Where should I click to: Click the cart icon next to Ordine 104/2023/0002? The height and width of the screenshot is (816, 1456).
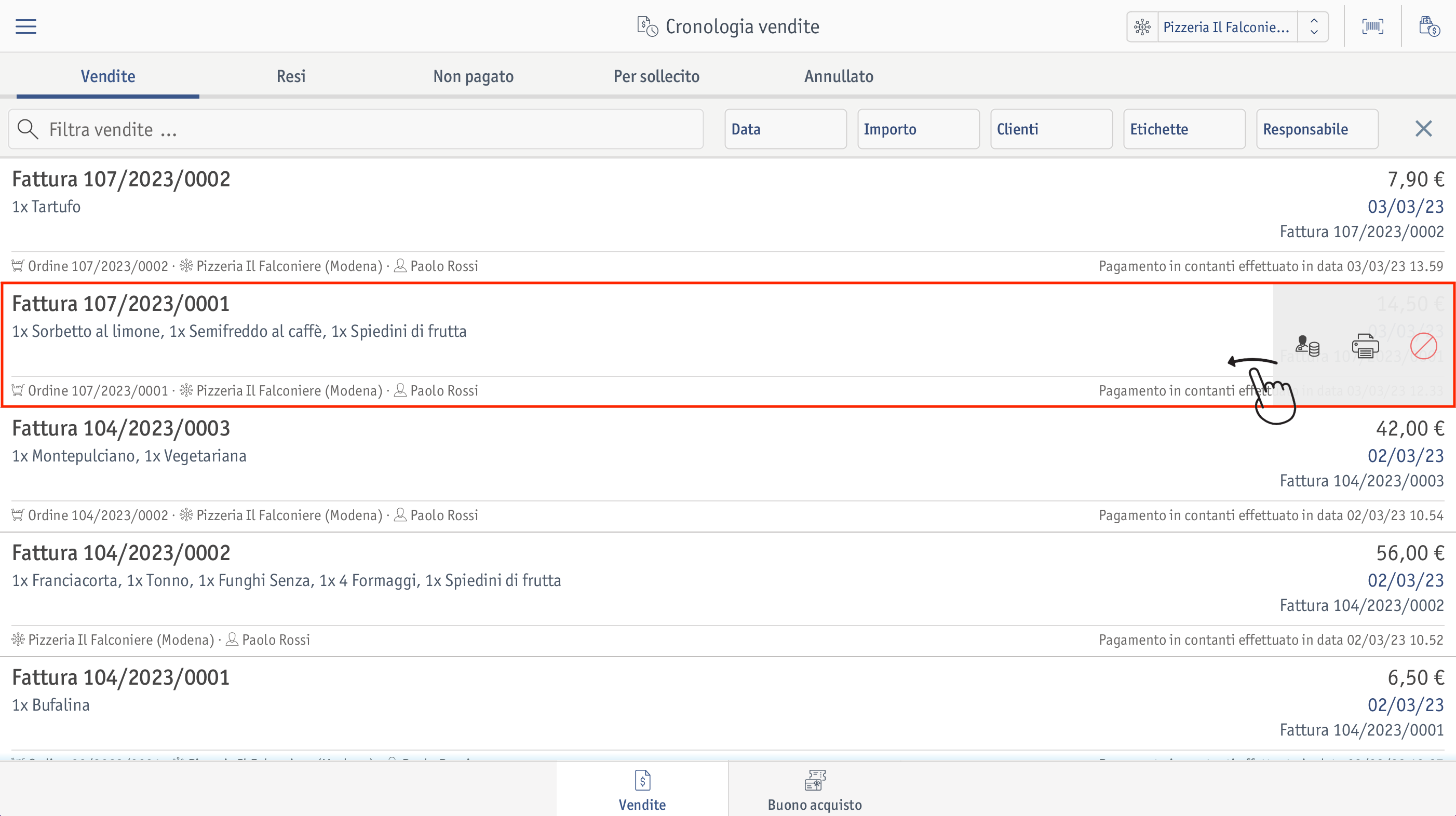(18, 515)
